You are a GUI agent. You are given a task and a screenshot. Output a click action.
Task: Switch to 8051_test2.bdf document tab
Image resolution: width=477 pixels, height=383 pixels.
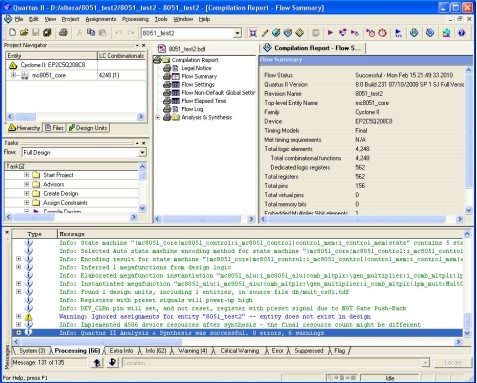[x=182, y=49]
